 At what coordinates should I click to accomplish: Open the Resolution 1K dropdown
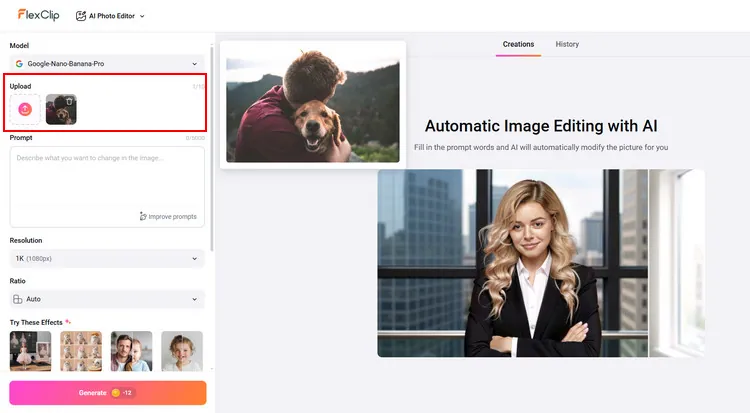(195, 259)
